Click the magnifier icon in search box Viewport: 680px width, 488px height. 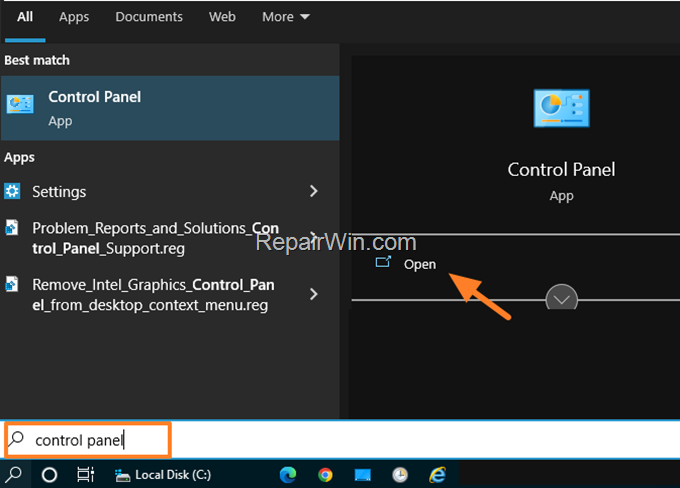coord(16,439)
